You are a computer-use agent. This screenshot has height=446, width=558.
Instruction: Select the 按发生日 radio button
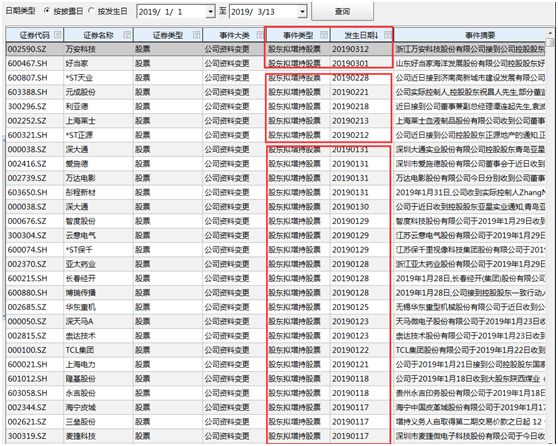(91, 11)
